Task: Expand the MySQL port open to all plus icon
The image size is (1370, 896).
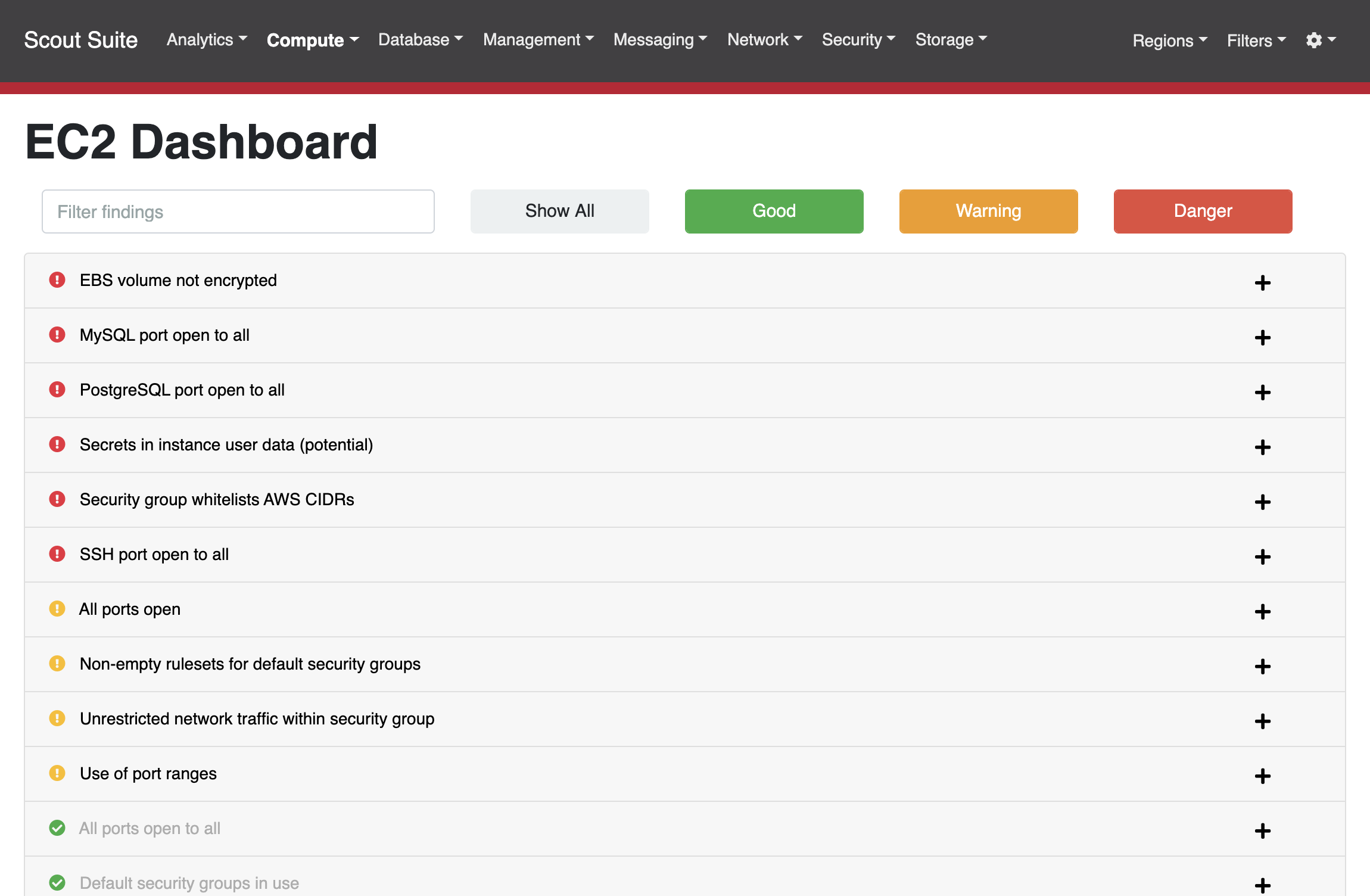Action: click(1262, 337)
